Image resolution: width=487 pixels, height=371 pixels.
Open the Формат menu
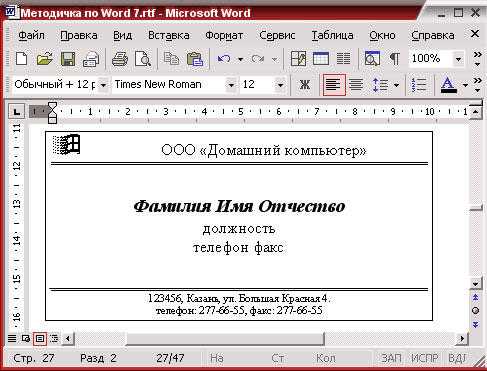tap(224, 35)
